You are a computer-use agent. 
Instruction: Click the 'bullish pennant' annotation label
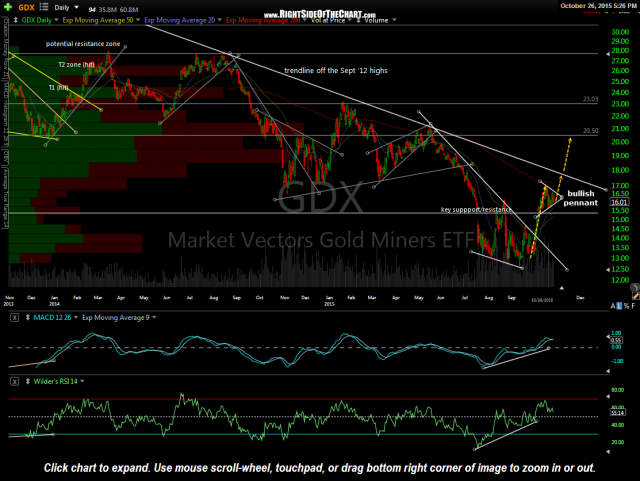click(x=580, y=198)
